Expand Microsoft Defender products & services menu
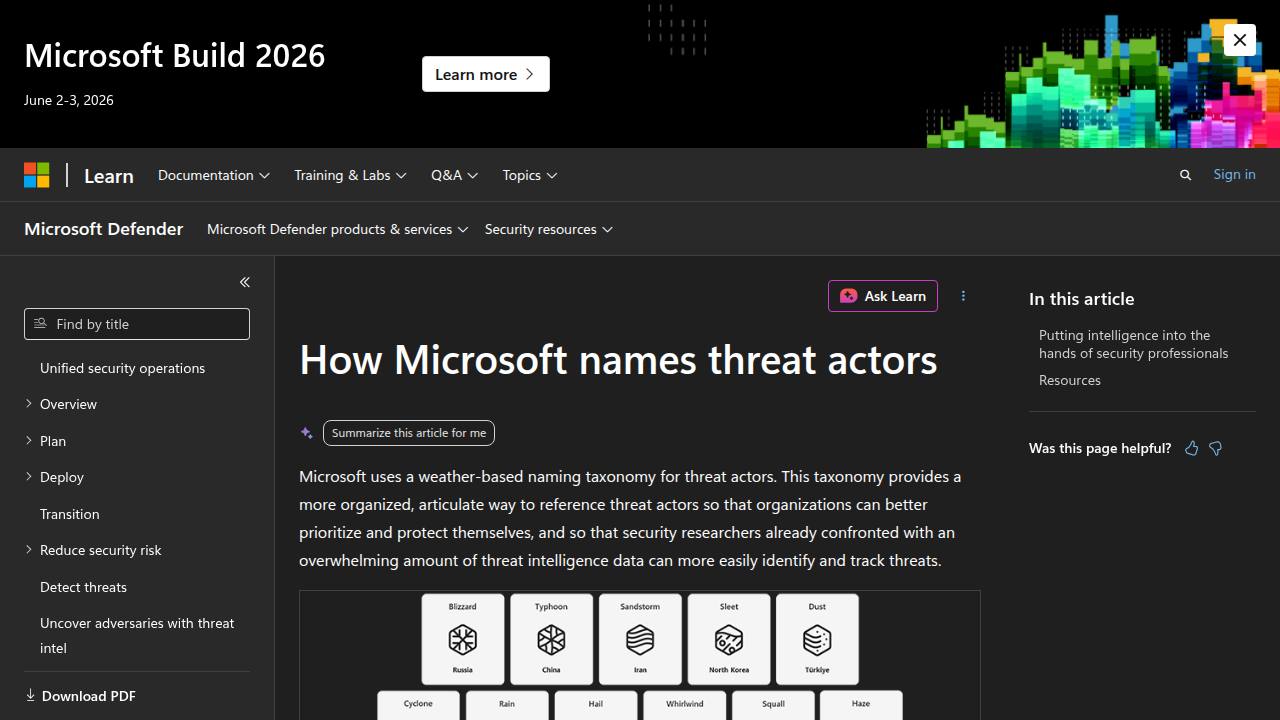Screen dimensions: 1280x720 [338, 229]
